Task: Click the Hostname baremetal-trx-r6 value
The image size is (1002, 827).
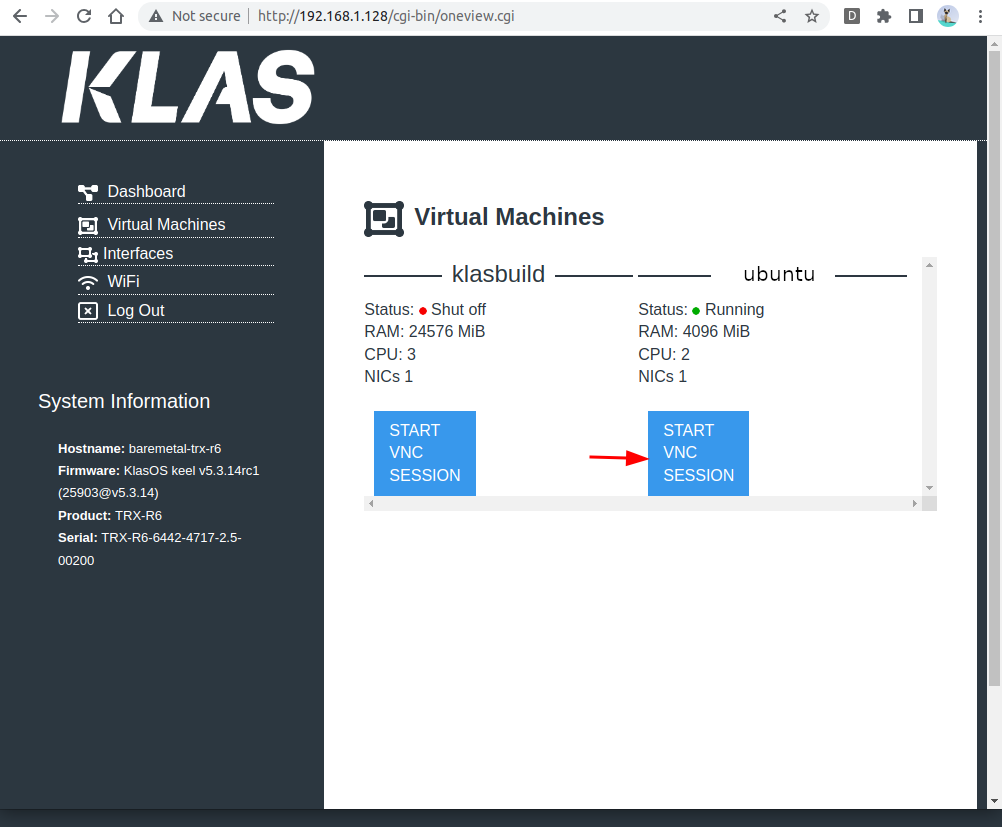Action: (x=175, y=449)
